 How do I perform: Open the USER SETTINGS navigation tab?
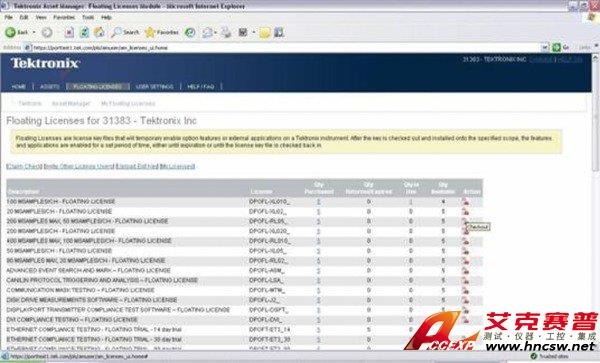(155, 87)
